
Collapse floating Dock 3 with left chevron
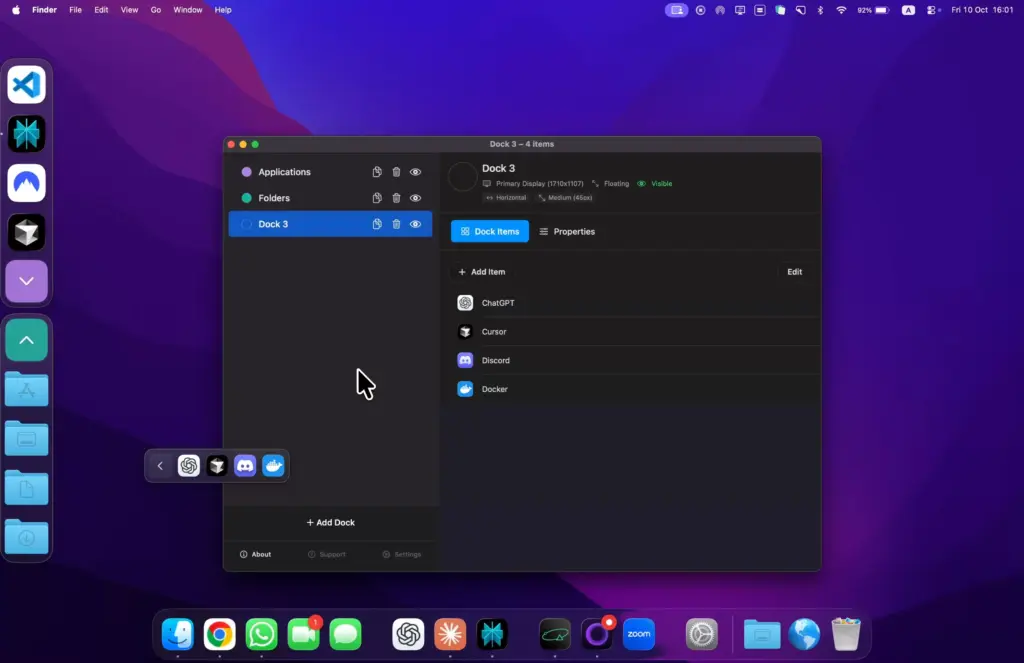pos(160,466)
